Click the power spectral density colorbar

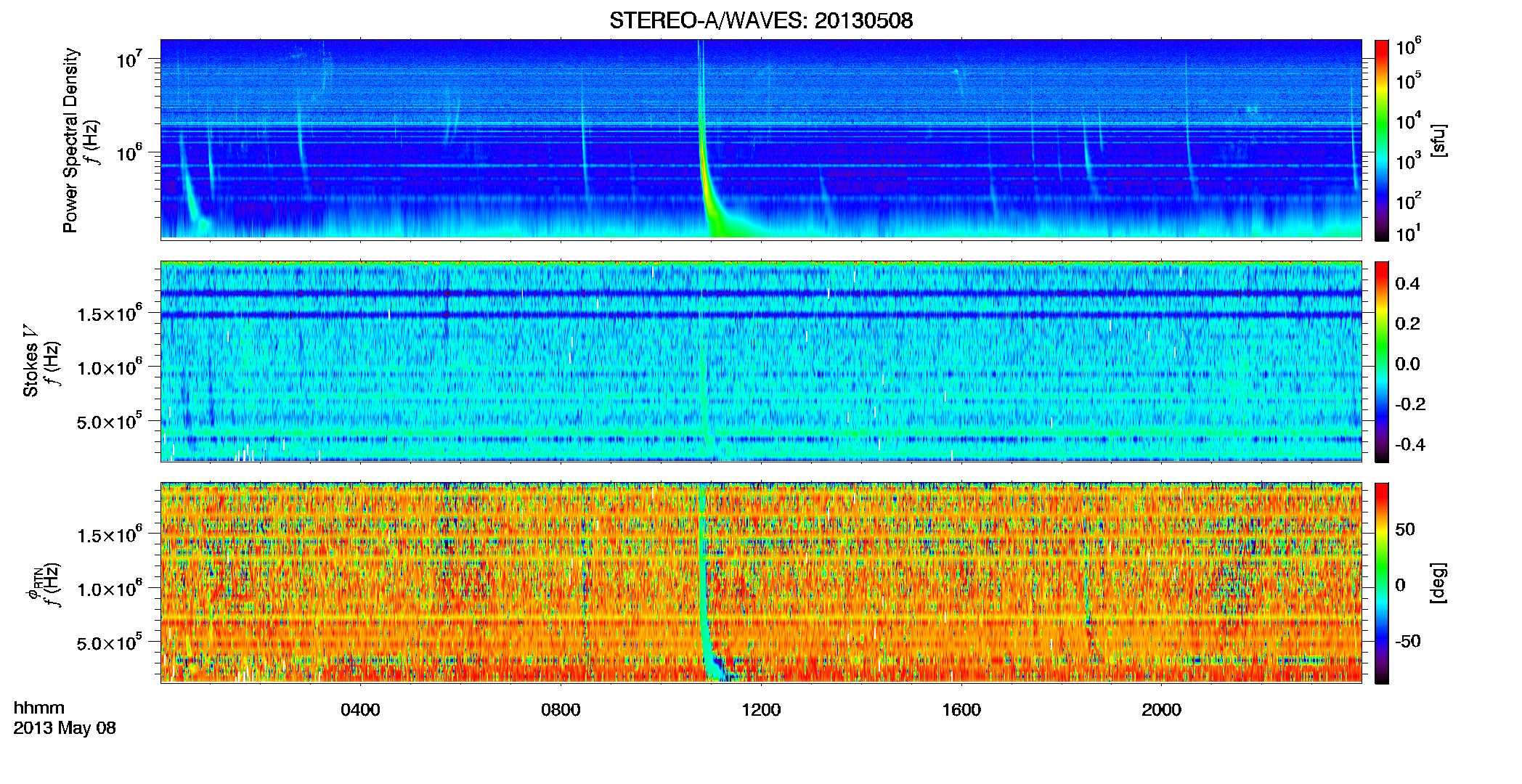pos(1382,140)
